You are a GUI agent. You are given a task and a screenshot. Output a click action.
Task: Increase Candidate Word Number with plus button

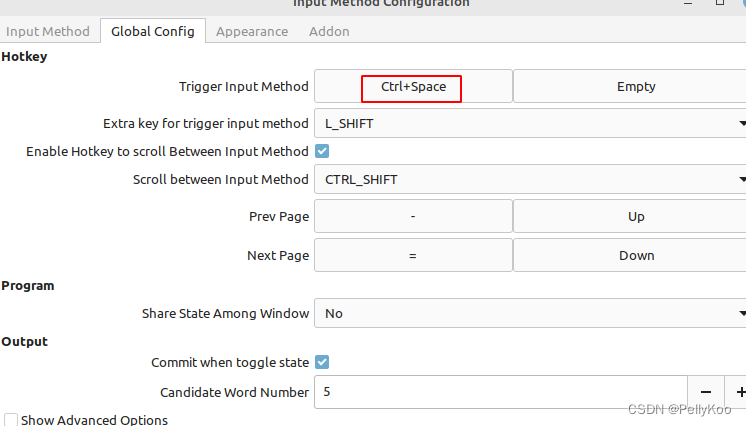[736, 392]
